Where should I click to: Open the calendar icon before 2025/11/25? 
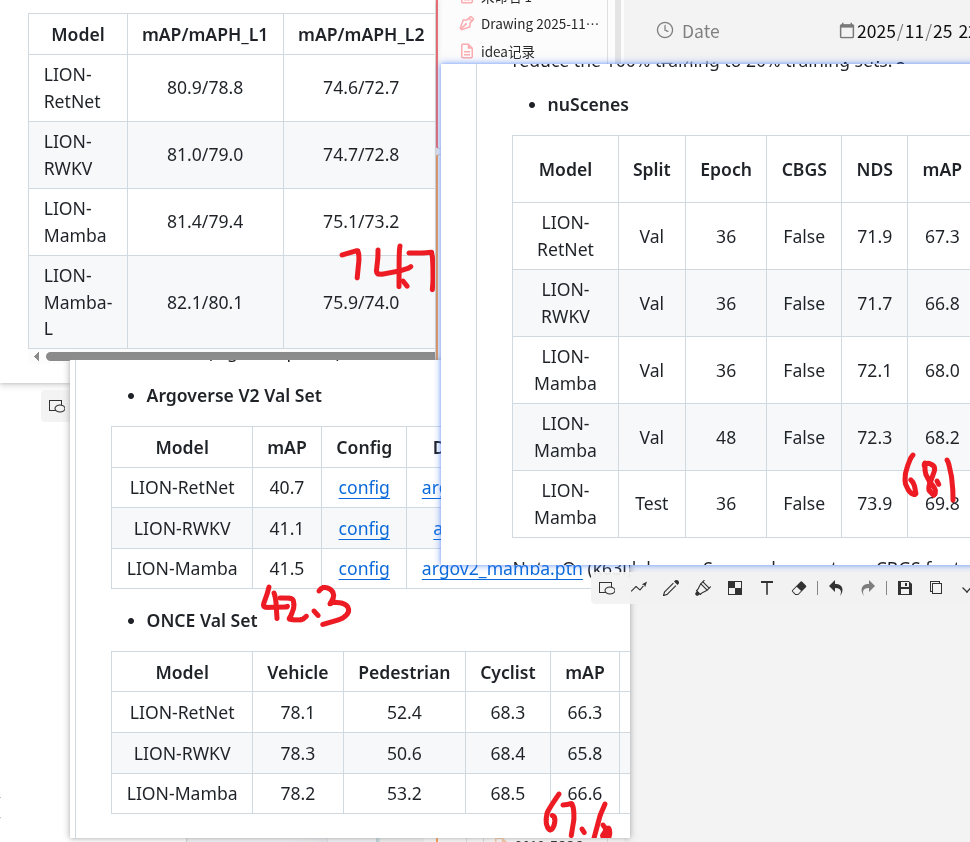coord(846,30)
